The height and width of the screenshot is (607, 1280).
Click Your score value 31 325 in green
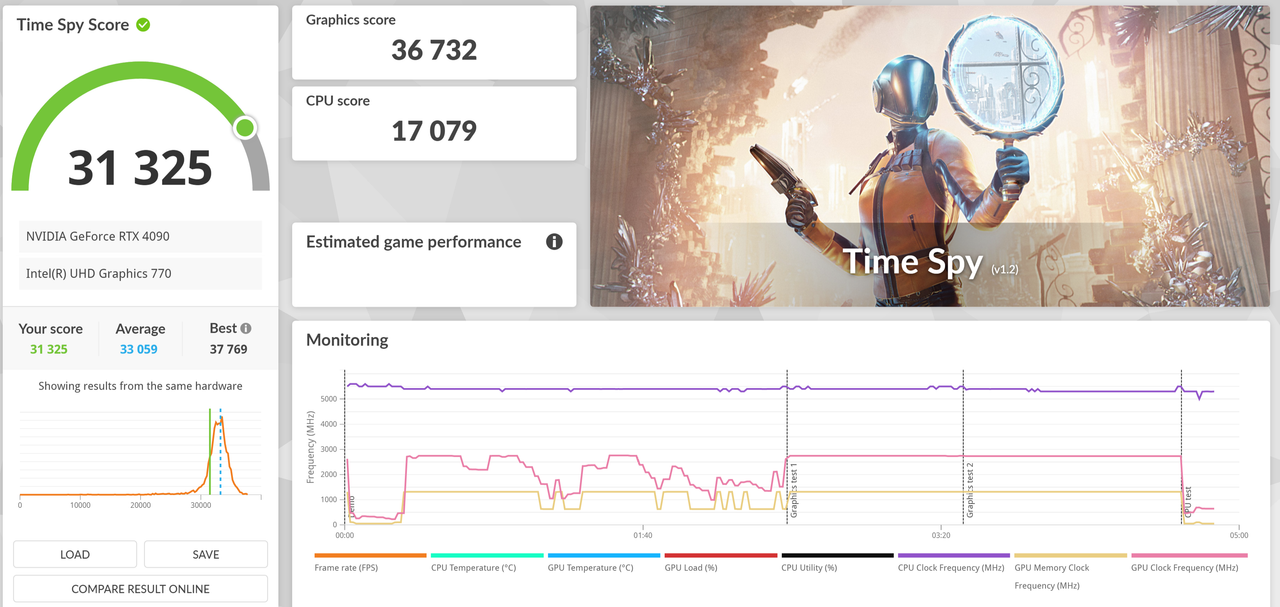(49, 349)
